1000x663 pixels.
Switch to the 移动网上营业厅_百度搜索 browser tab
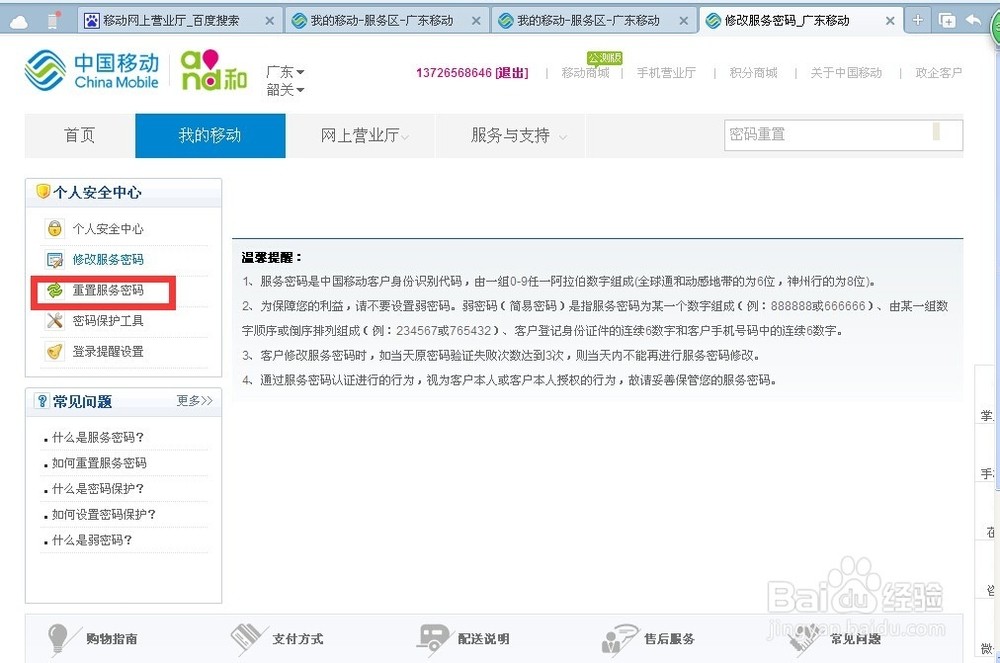[170, 20]
